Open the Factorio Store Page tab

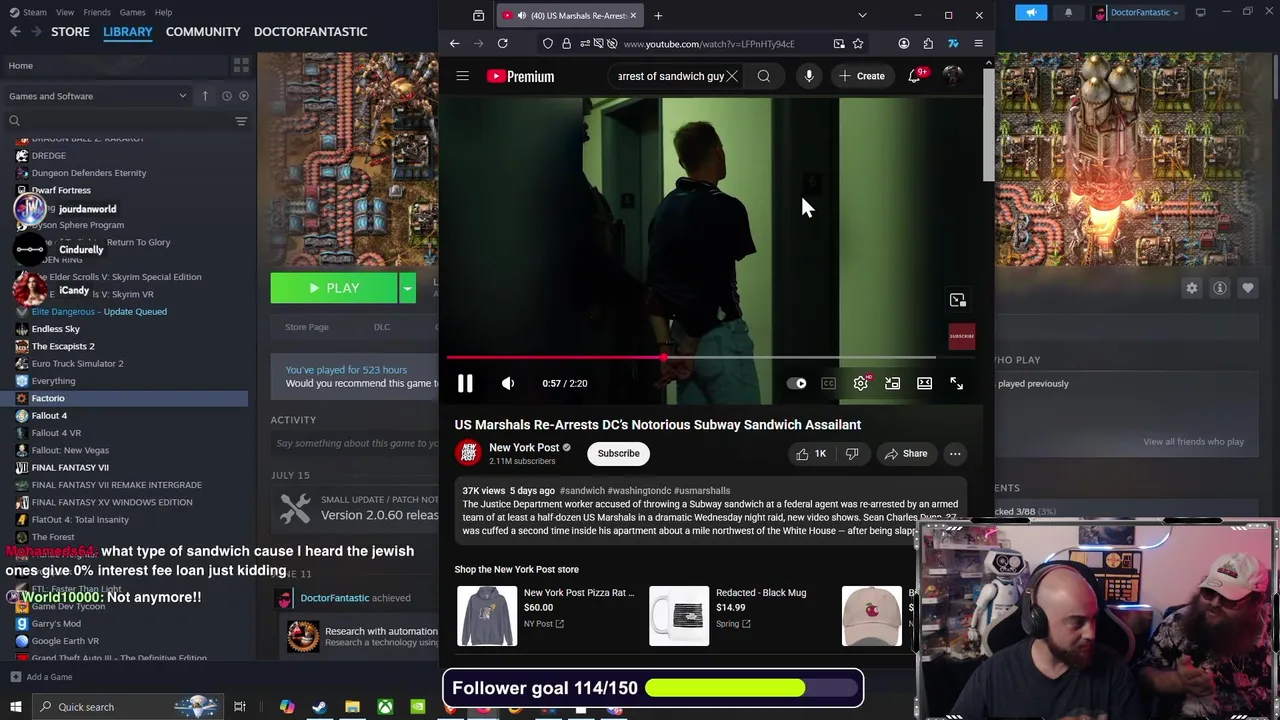click(x=306, y=327)
